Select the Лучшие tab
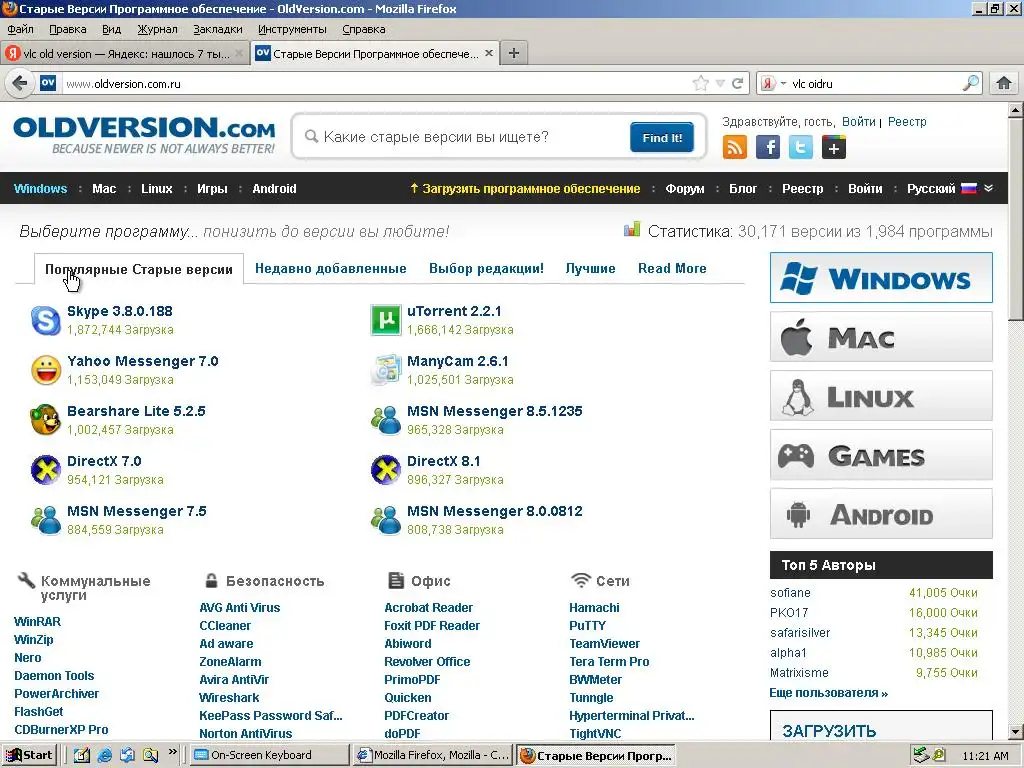 590,268
